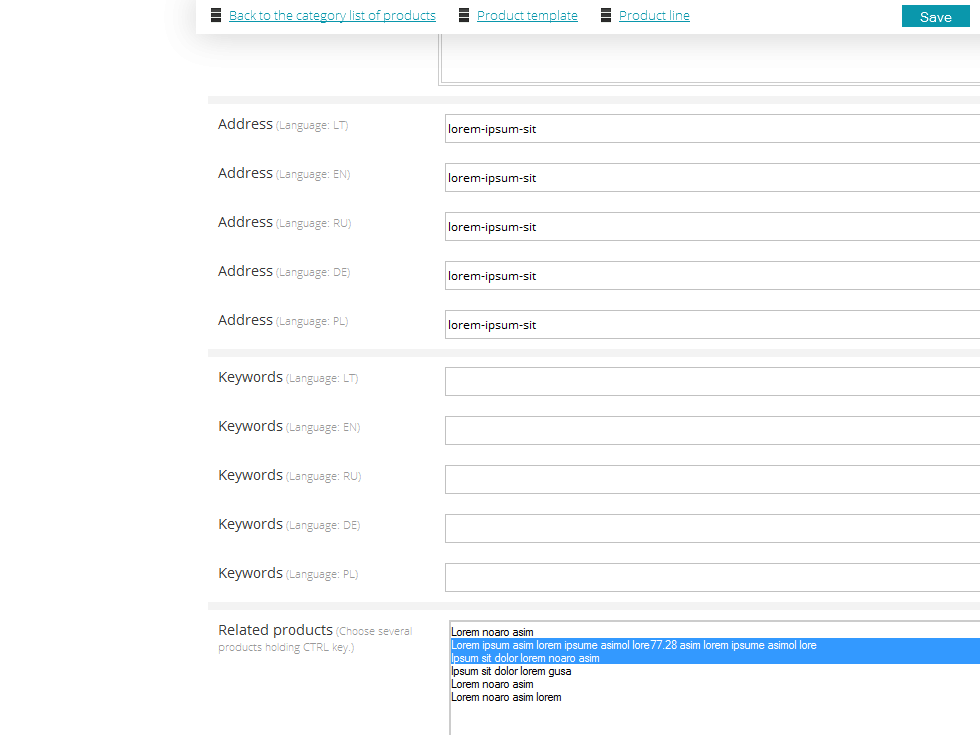Click the icon beside Product line
The image size is (980, 735).
(x=606, y=16)
